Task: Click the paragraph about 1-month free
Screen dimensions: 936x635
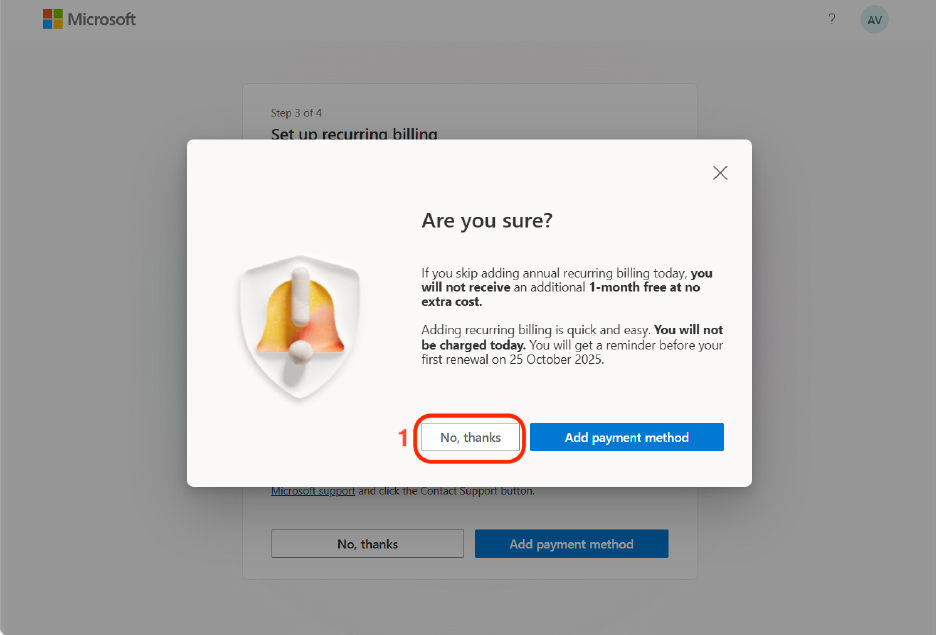Action: [567, 287]
